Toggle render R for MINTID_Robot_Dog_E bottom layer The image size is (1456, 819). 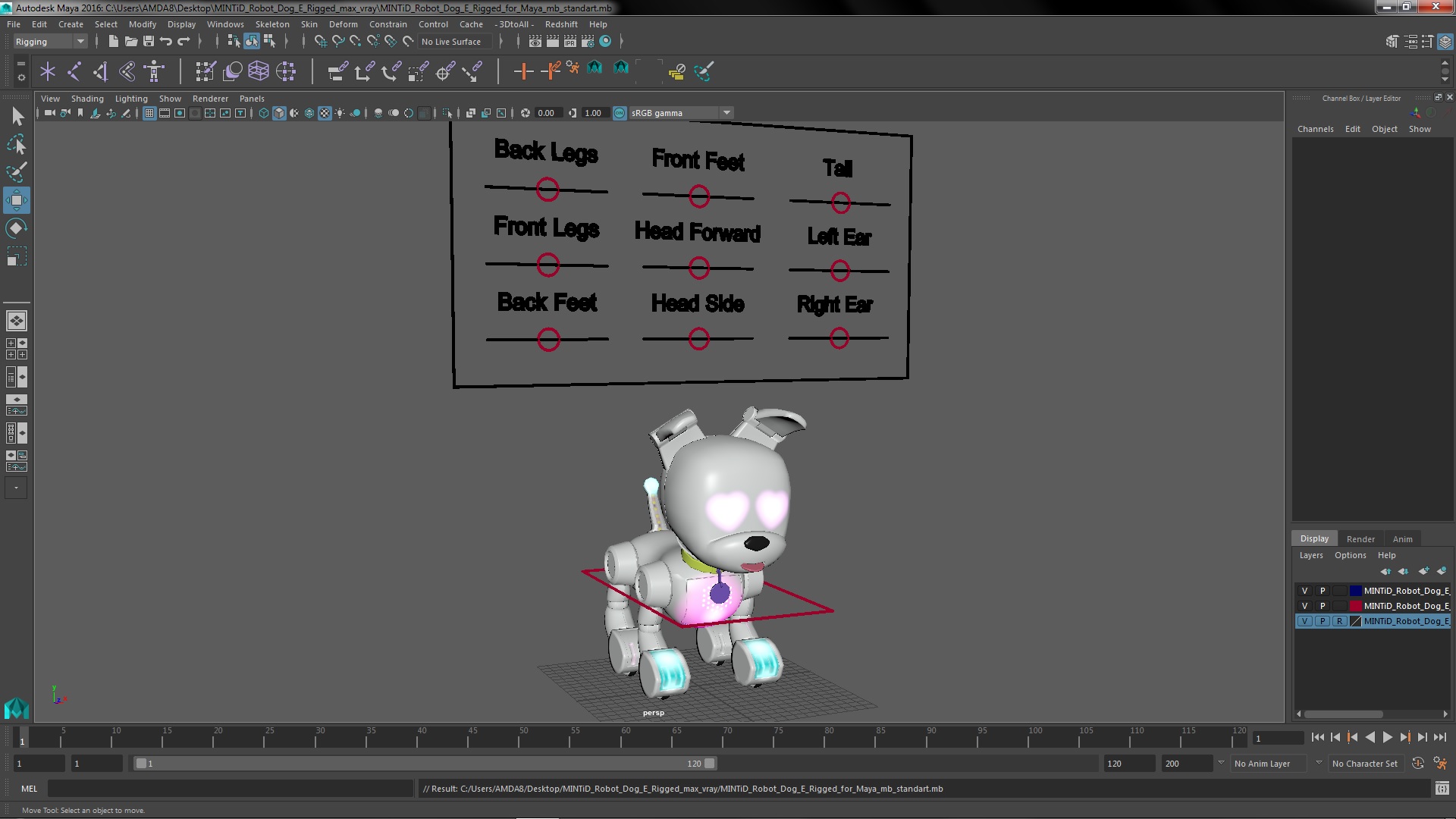click(1339, 621)
